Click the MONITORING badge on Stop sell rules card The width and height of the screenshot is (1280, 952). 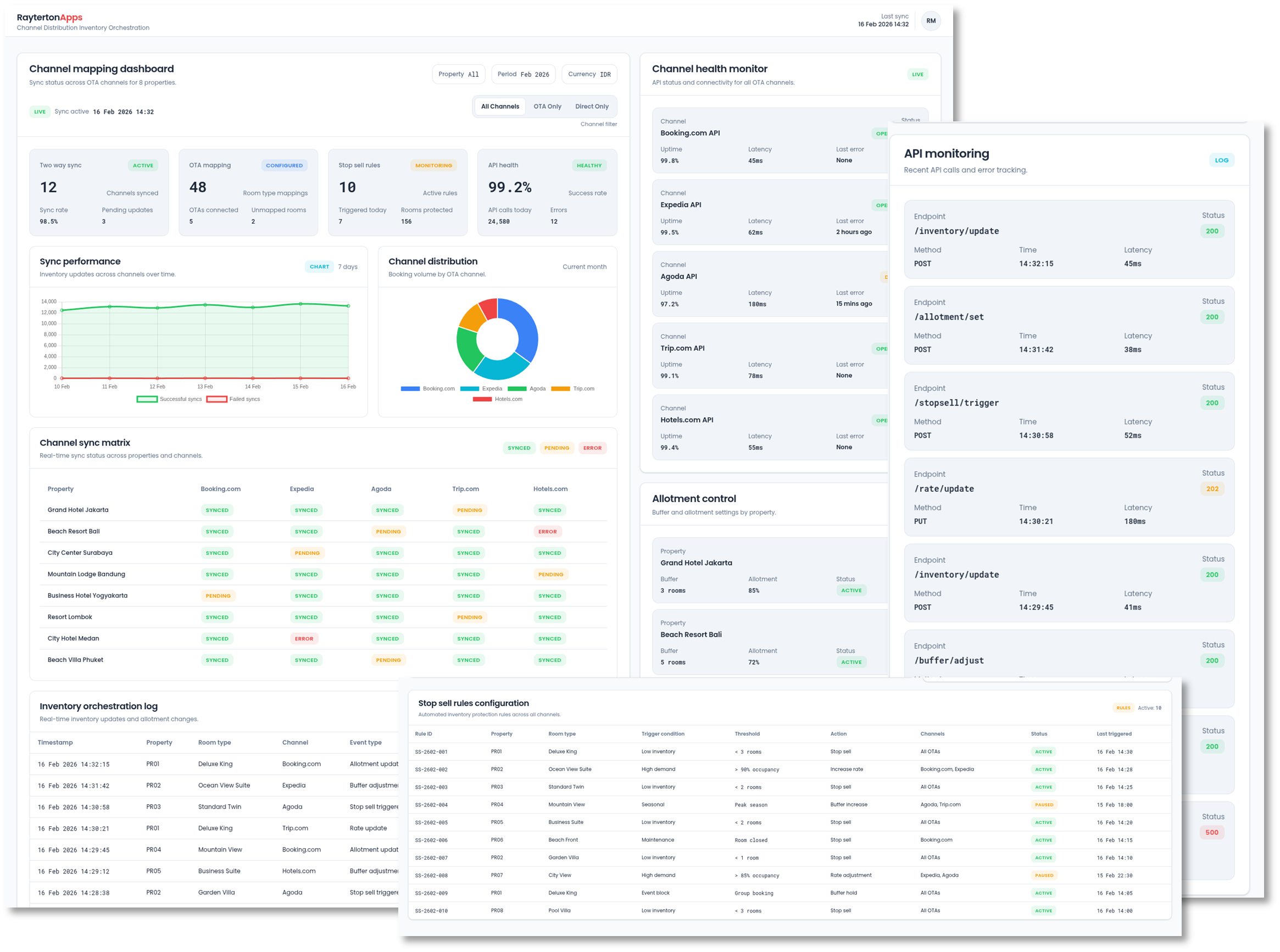pos(433,165)
